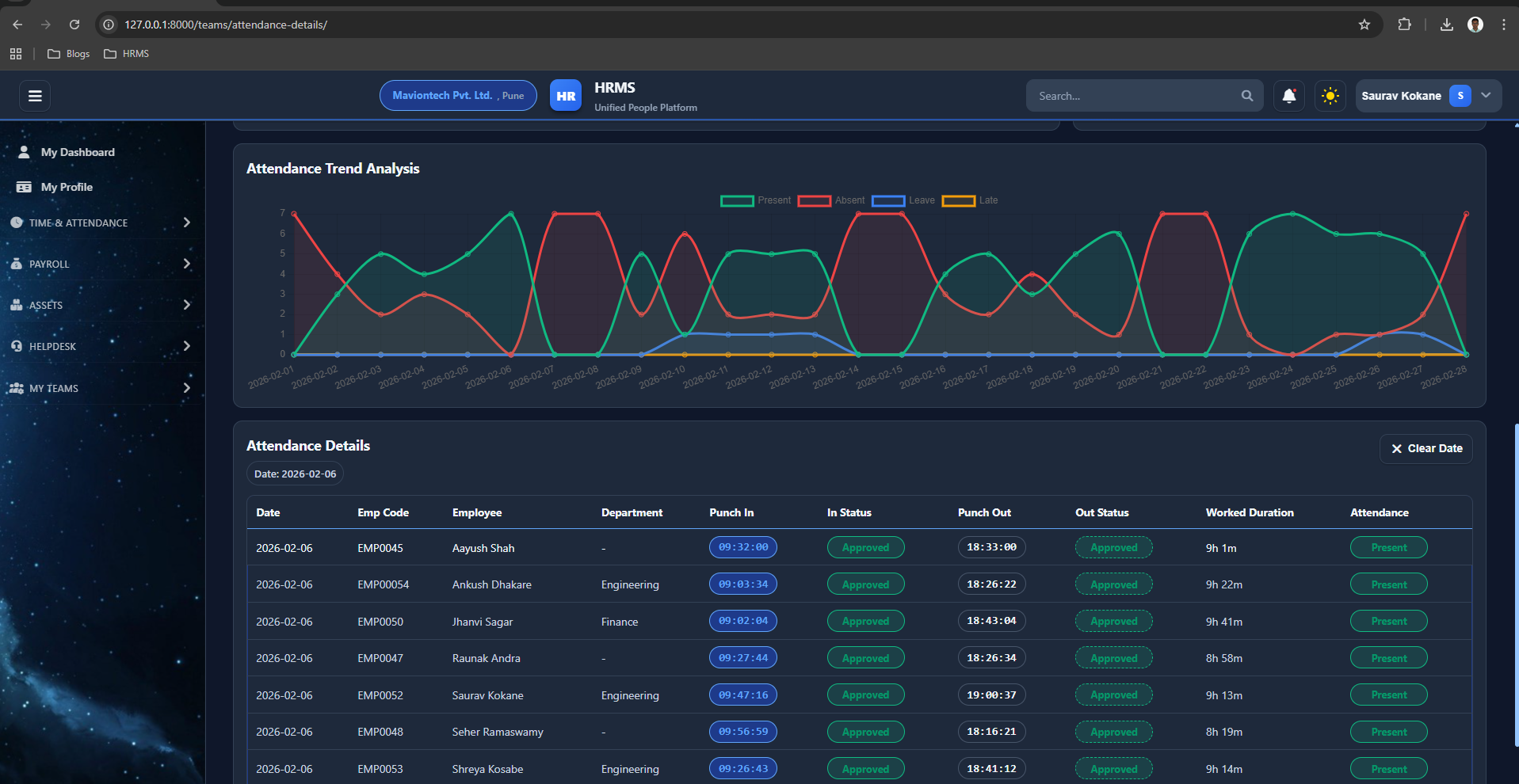Viewport: 1519px width, 784px height.
Task: Hide the Late series legend swatch
Action: click(958, 200)
